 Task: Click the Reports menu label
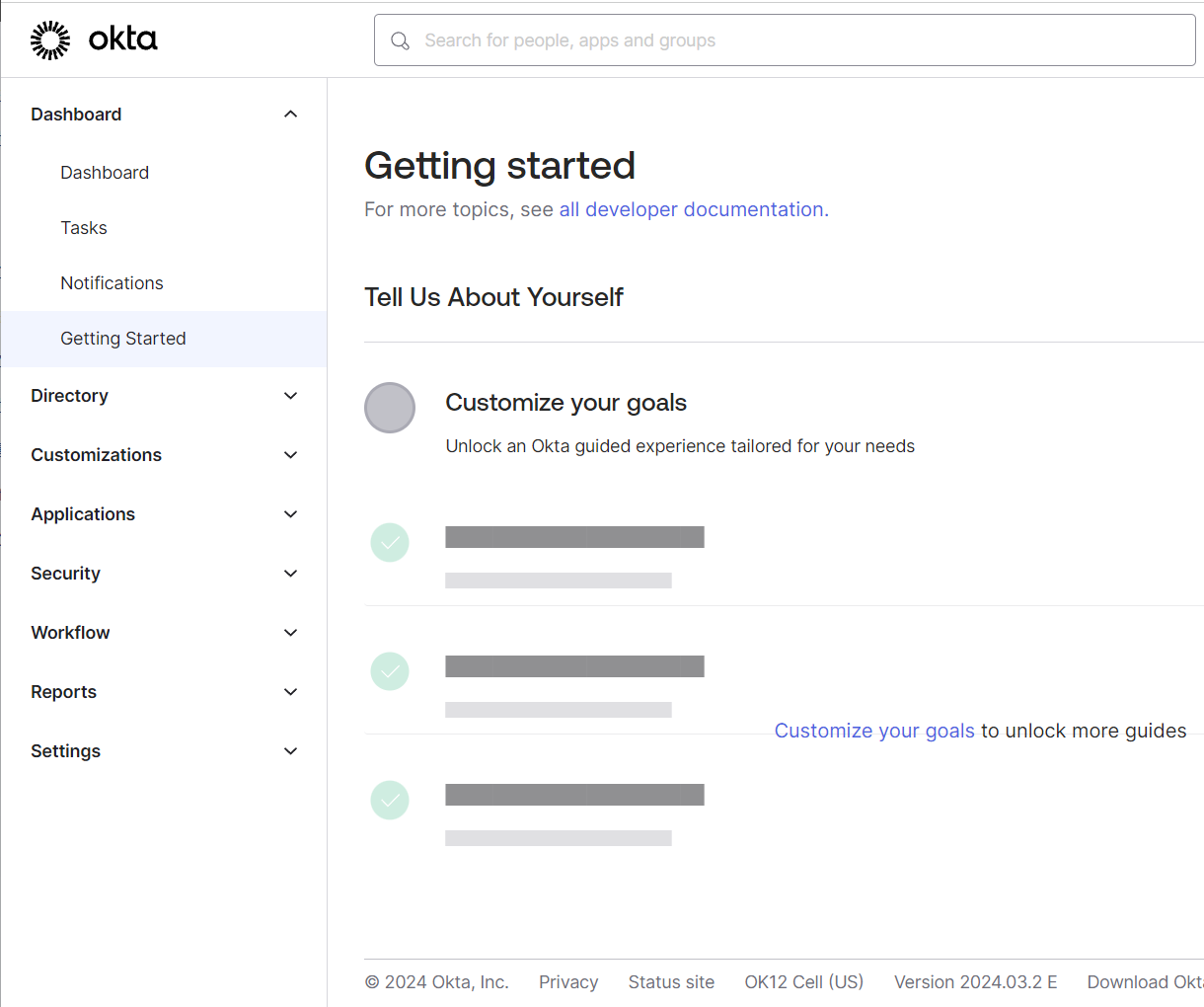[x=63, y=692]
